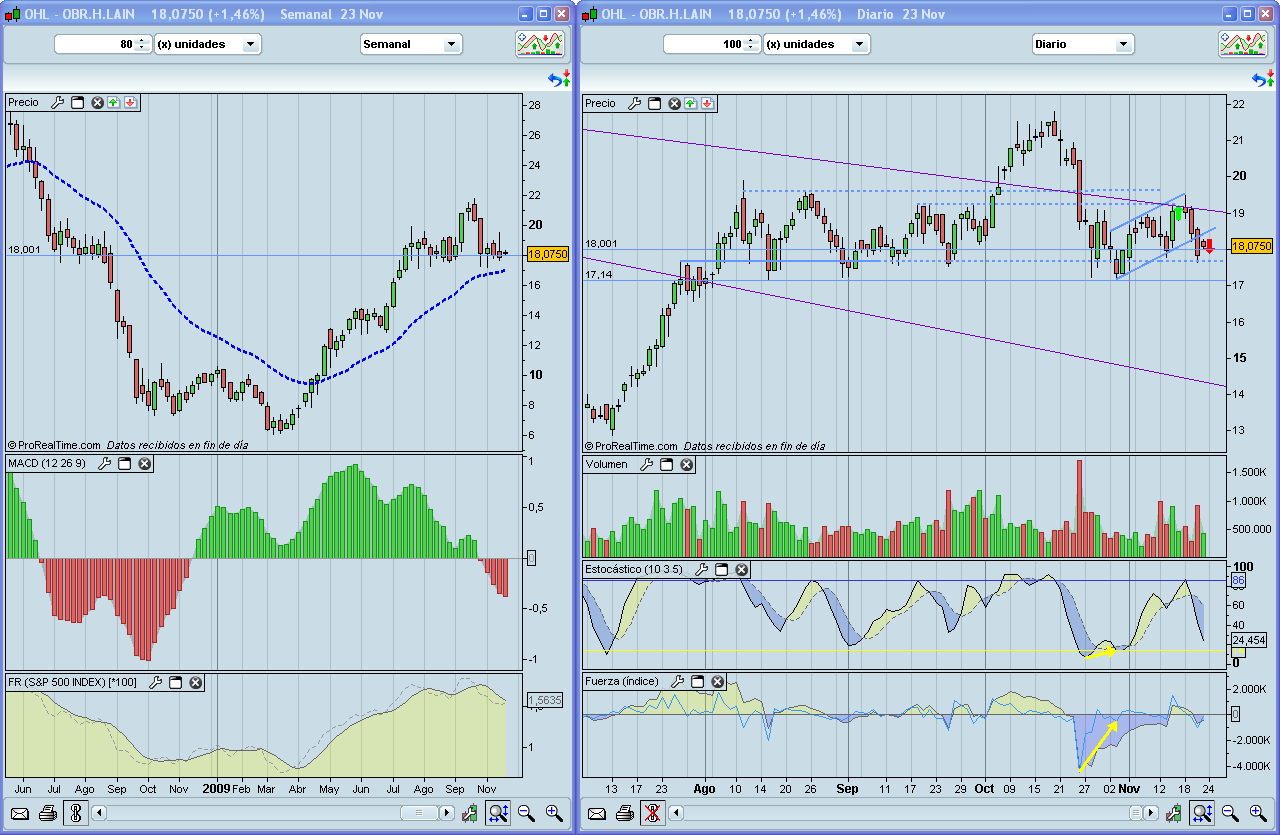Maximize the Volumen panel
The height and width of the screenshot is (835, 1280).
(x=666, y=464)
